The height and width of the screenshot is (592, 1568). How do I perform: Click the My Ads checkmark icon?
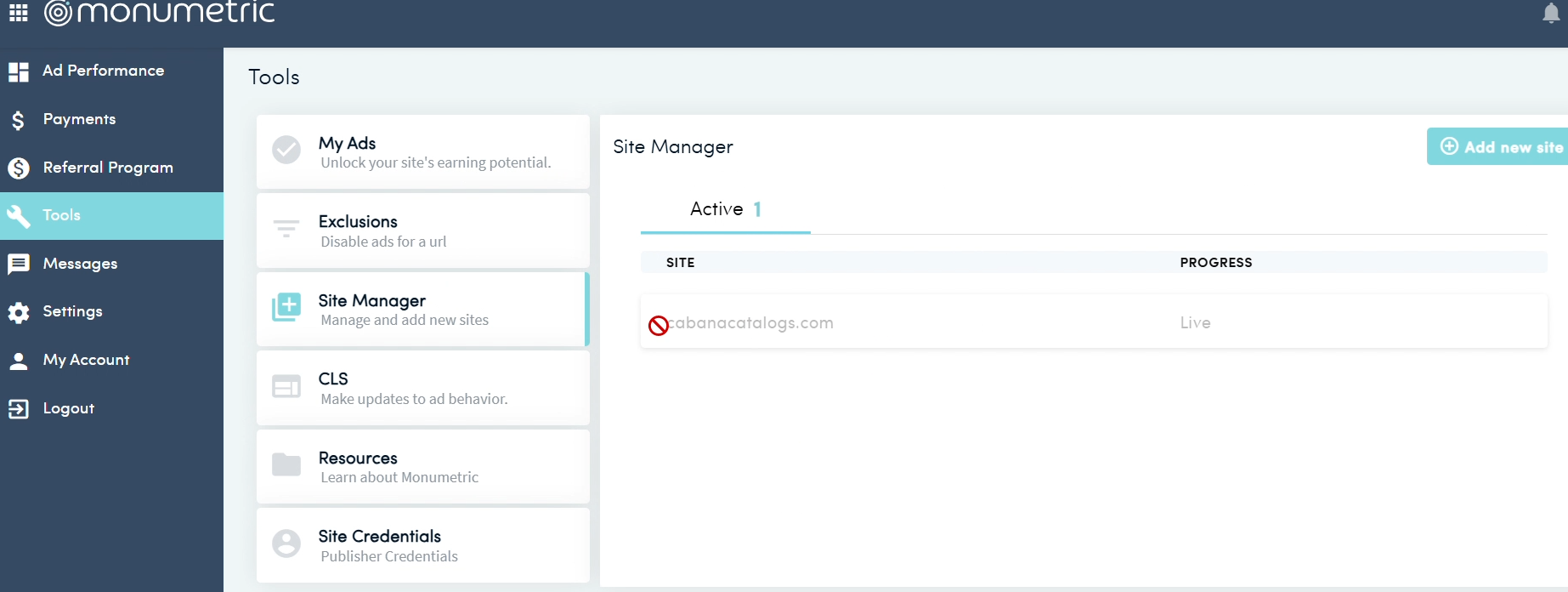tap(286, 150)
